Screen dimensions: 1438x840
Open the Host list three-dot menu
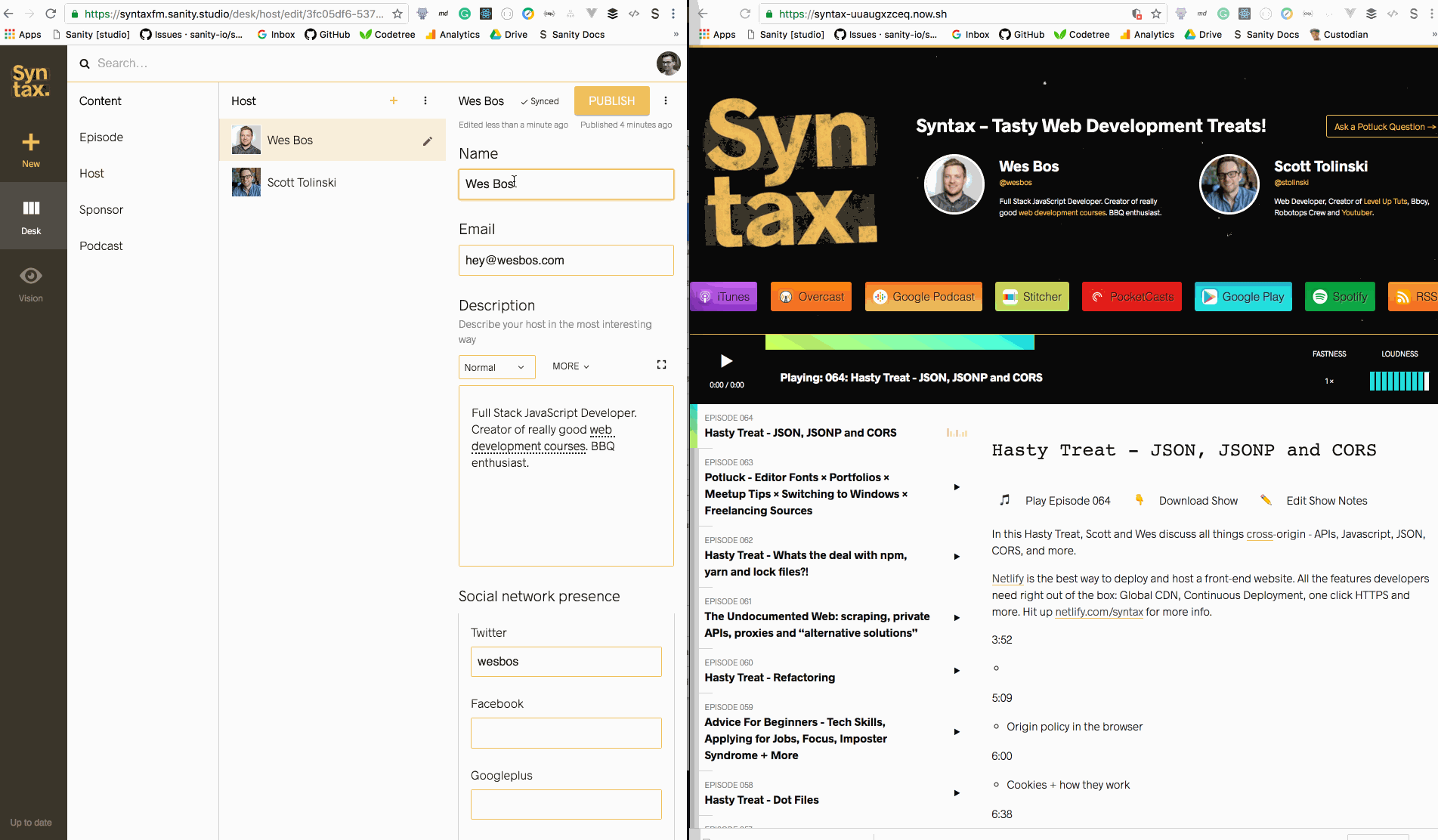(x=425, y=100)
